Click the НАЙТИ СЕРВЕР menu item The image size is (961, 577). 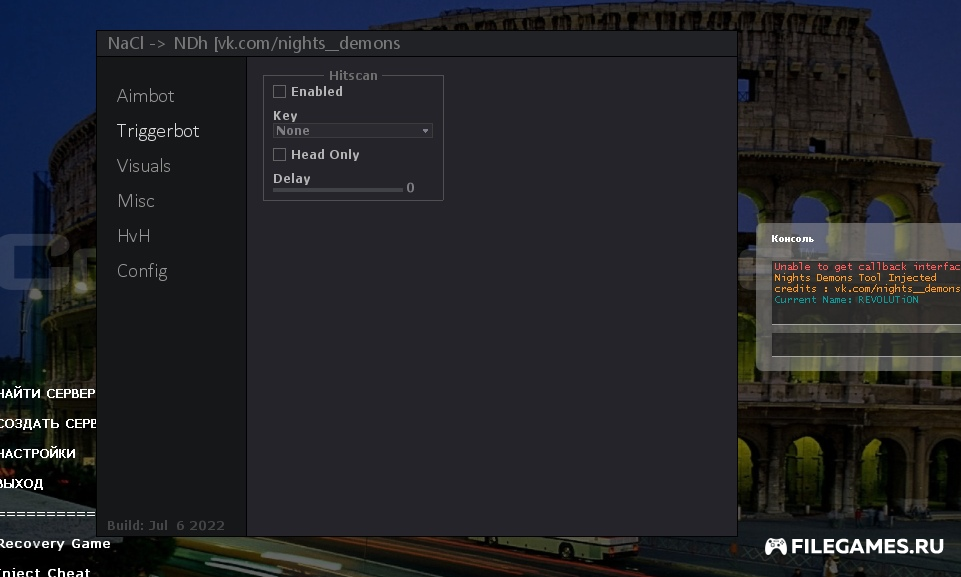[x=48, y=394]
